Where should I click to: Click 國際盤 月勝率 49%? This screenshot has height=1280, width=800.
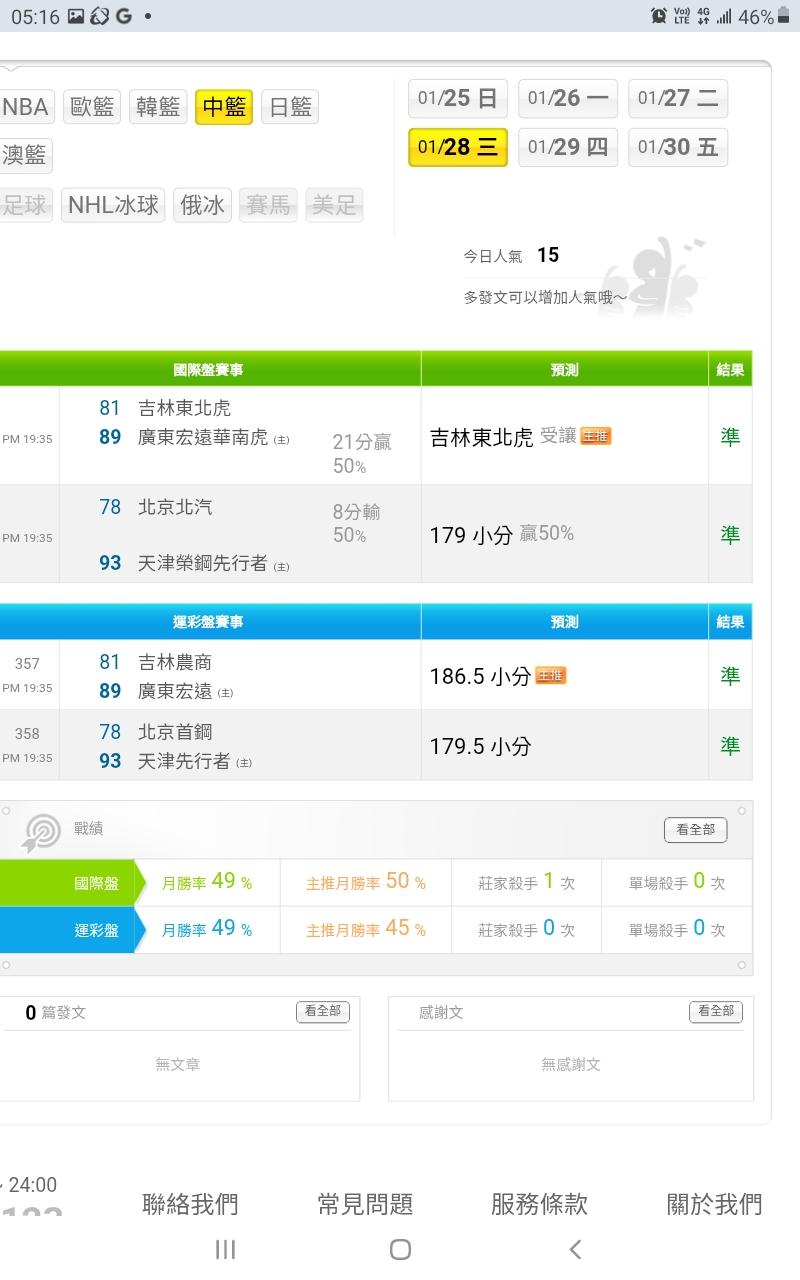coord(207,882)
